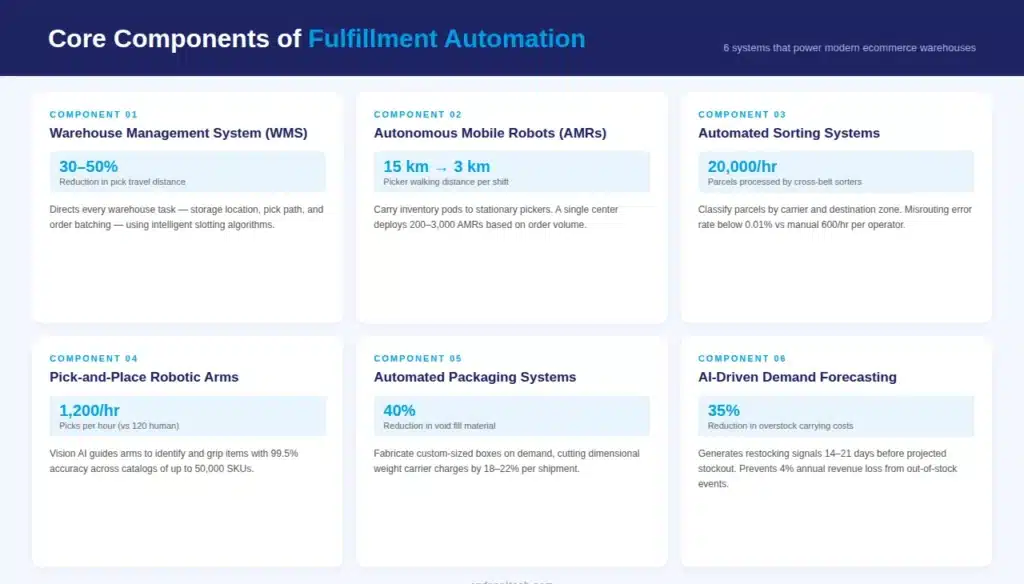The width and height of the screenshot is (1024, 584).
Task: Click the 'Fabricate custom-sized boxes' description
Action: 506,461
